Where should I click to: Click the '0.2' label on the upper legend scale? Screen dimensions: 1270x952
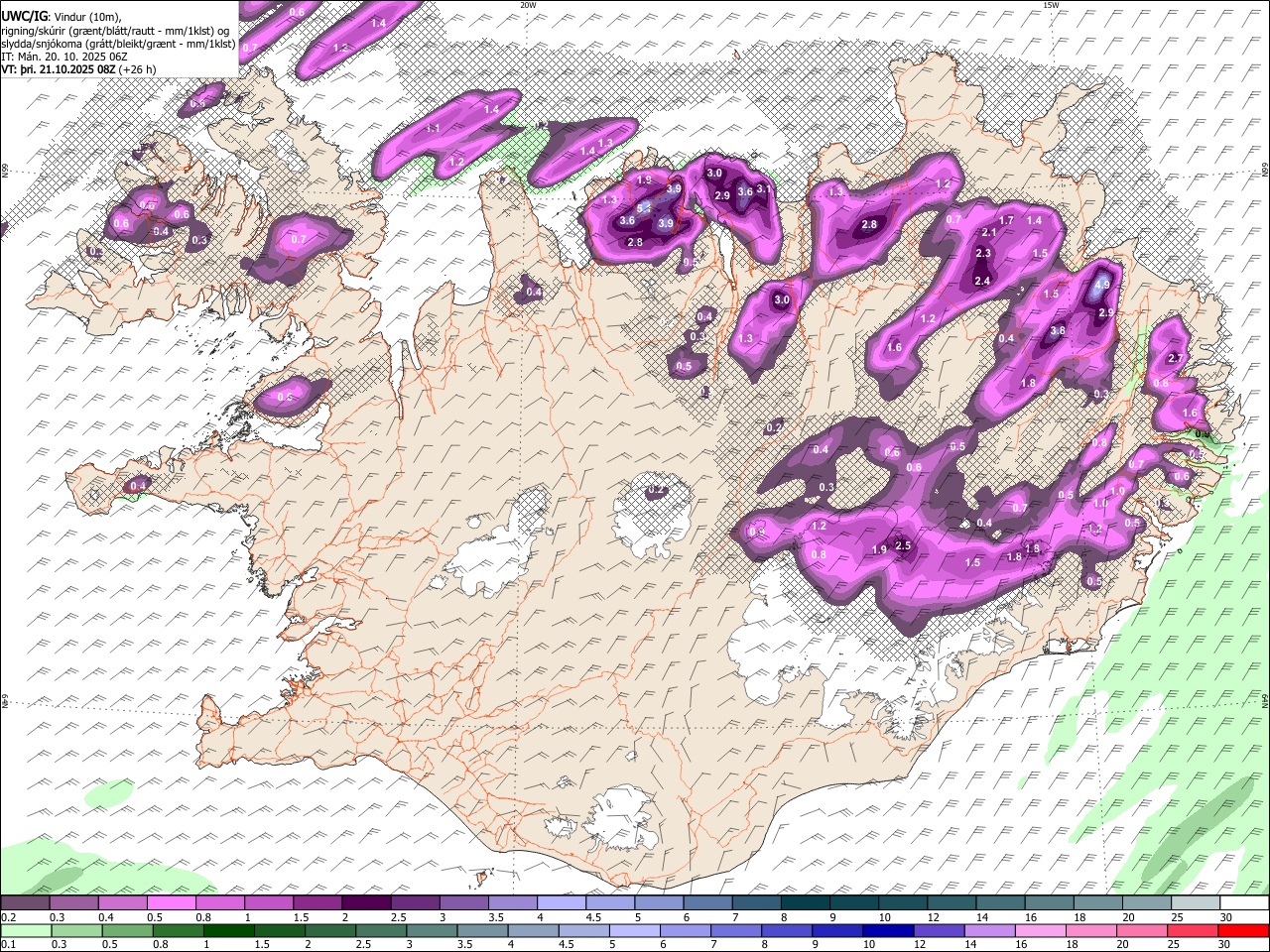coord(8,917)
